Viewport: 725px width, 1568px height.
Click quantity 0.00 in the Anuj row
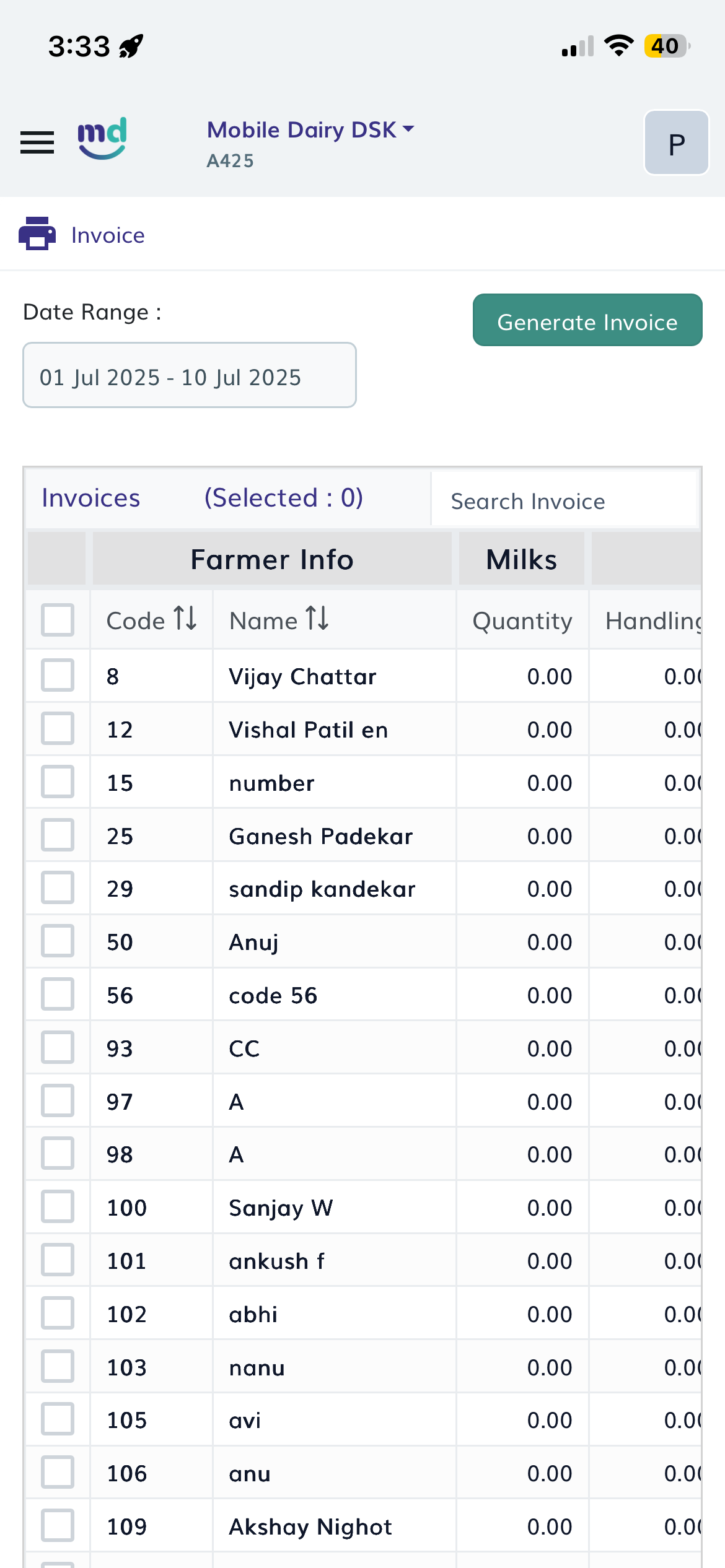(550, 943)
